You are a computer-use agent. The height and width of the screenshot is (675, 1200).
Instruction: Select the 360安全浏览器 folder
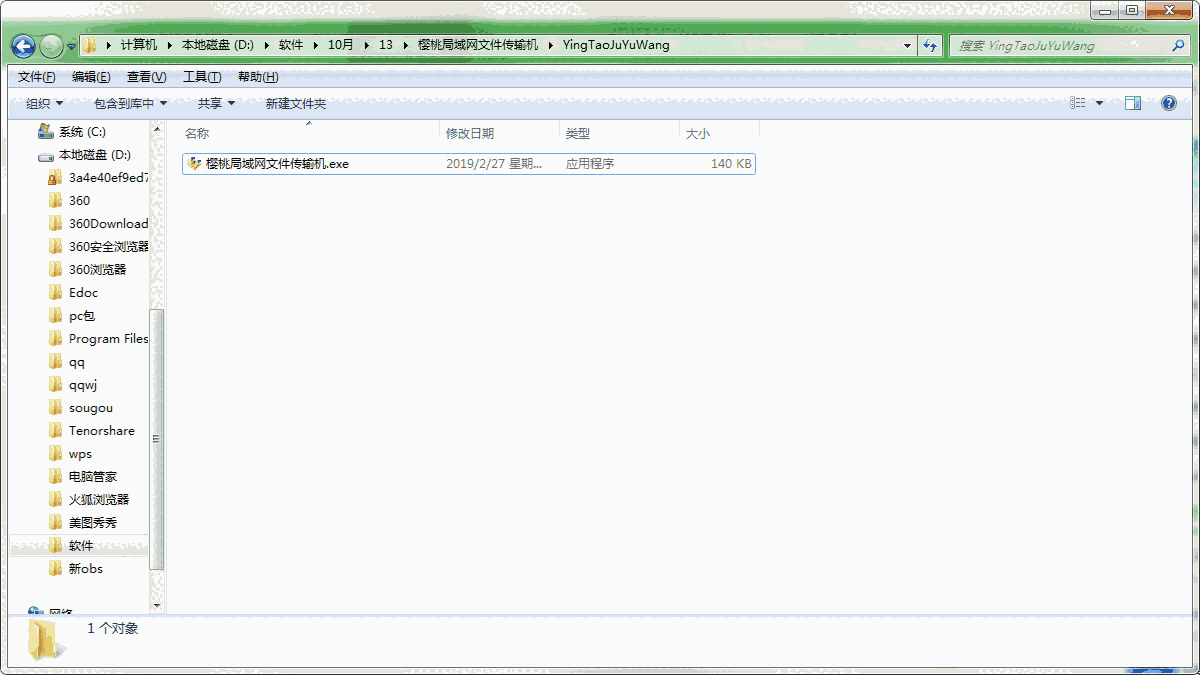pos(108,247)
